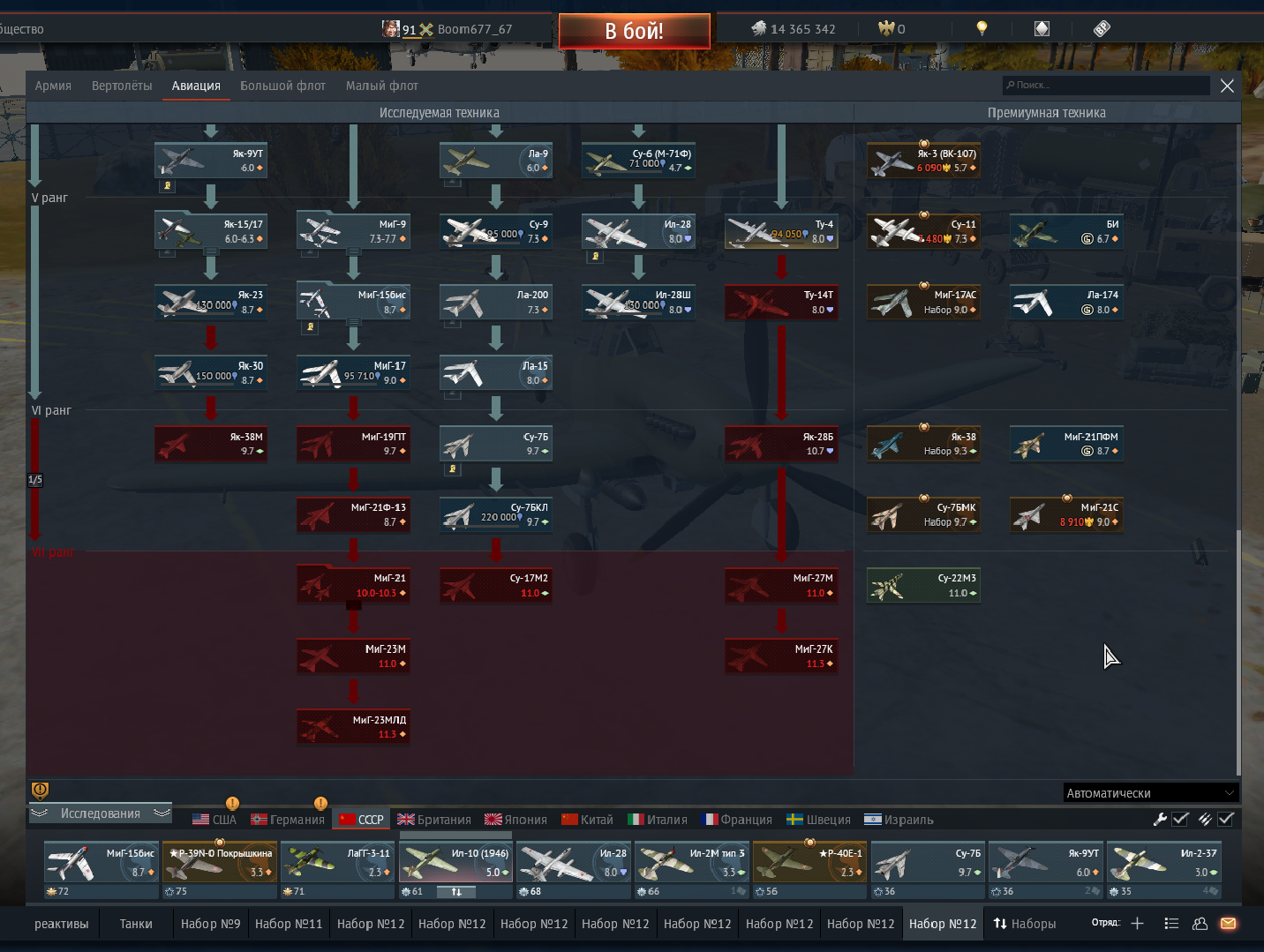Switch to the Большой флот tab

click(282, 86)
